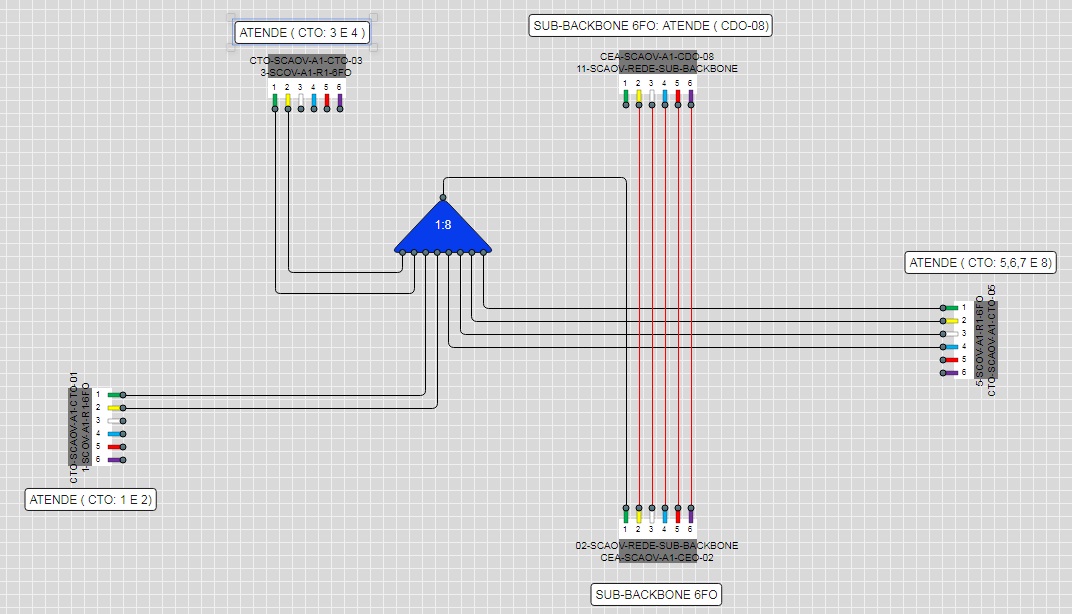The height and width of the screenshot is (614, 1072).
Task: Select red fiber 5 of the CTO-03 cable
Action: (327, 100)
